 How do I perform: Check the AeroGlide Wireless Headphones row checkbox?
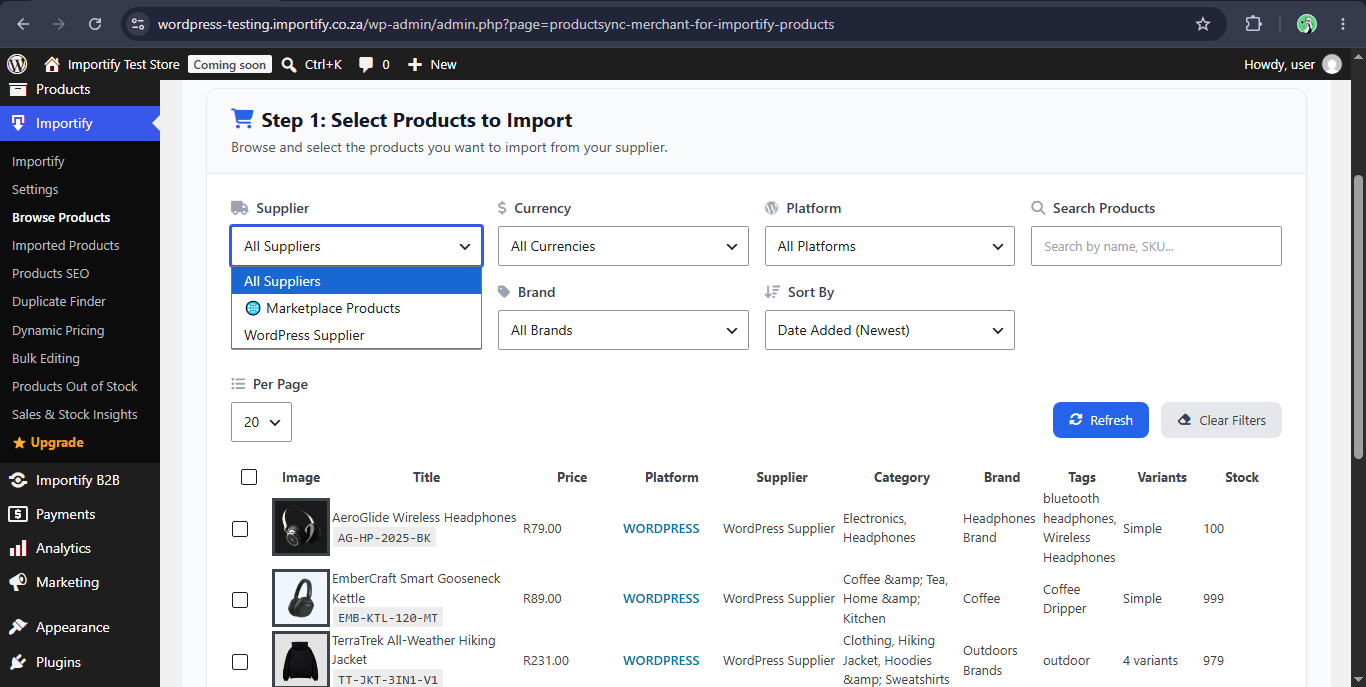point(240,528)
